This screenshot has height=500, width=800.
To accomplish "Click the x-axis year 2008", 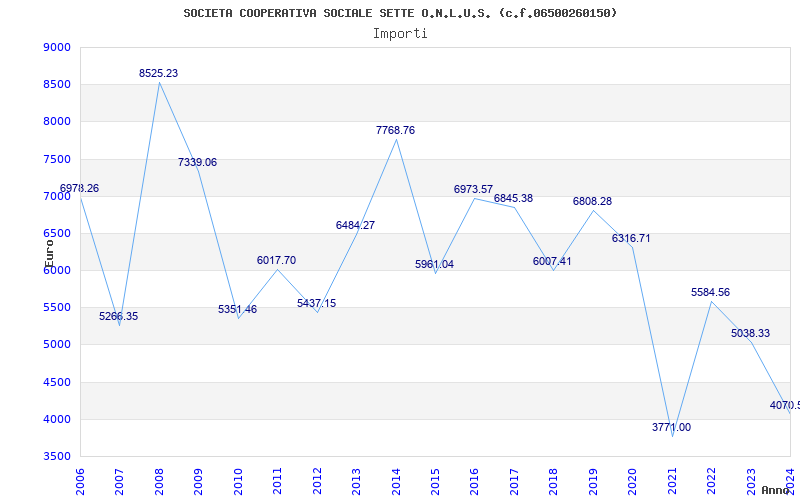I will pyautogui.click(x=159, y=481).
